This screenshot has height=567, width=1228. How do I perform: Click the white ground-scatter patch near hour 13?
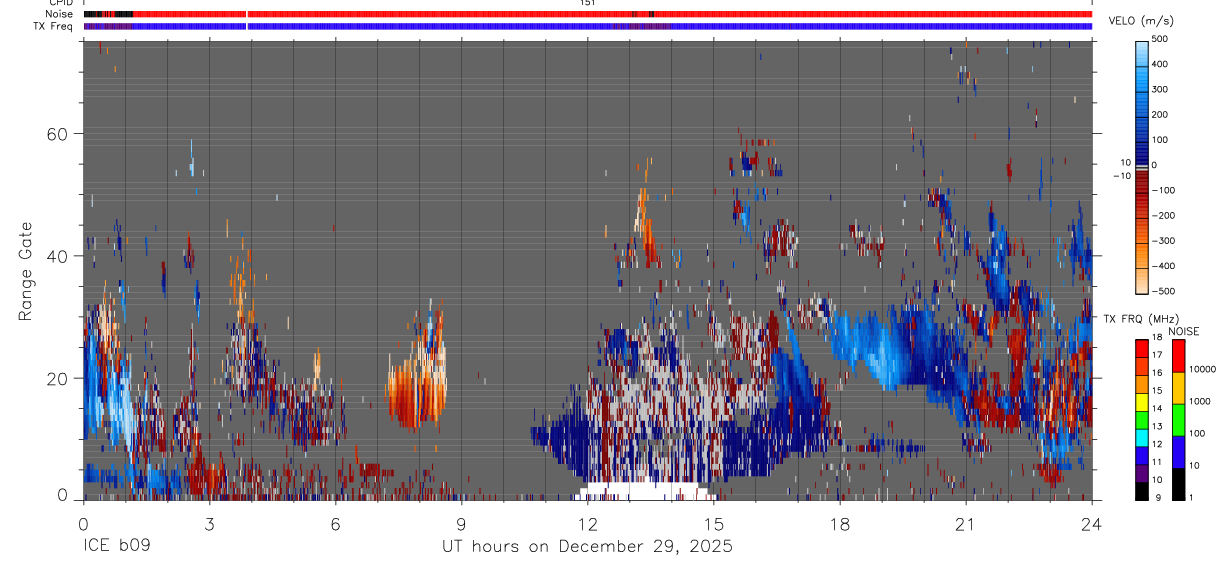click(x=647, y=491)
